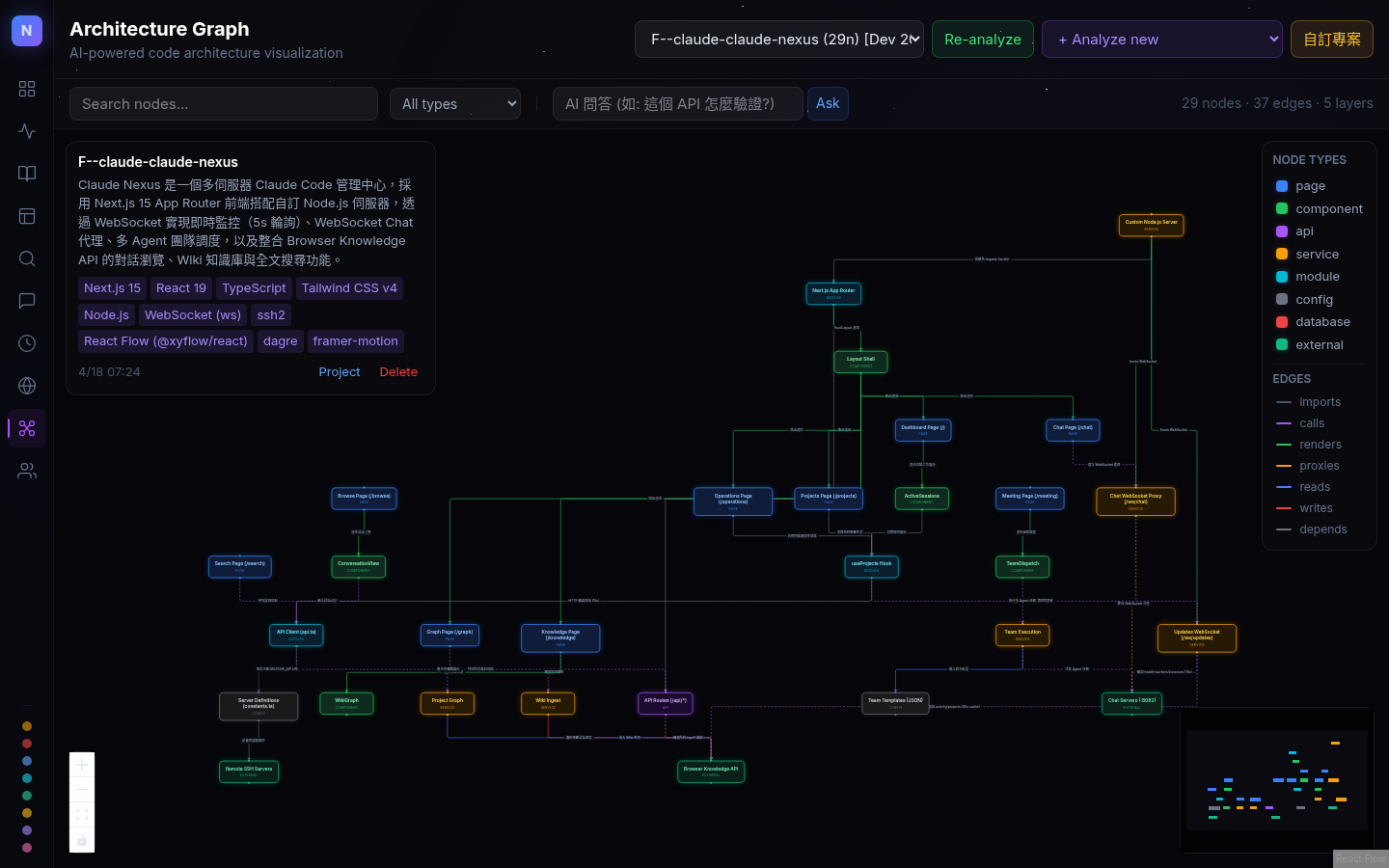Select the active architecture graph sidebar icon
This screenshot has height=868, width=1389.
click(x=27, y=428)
